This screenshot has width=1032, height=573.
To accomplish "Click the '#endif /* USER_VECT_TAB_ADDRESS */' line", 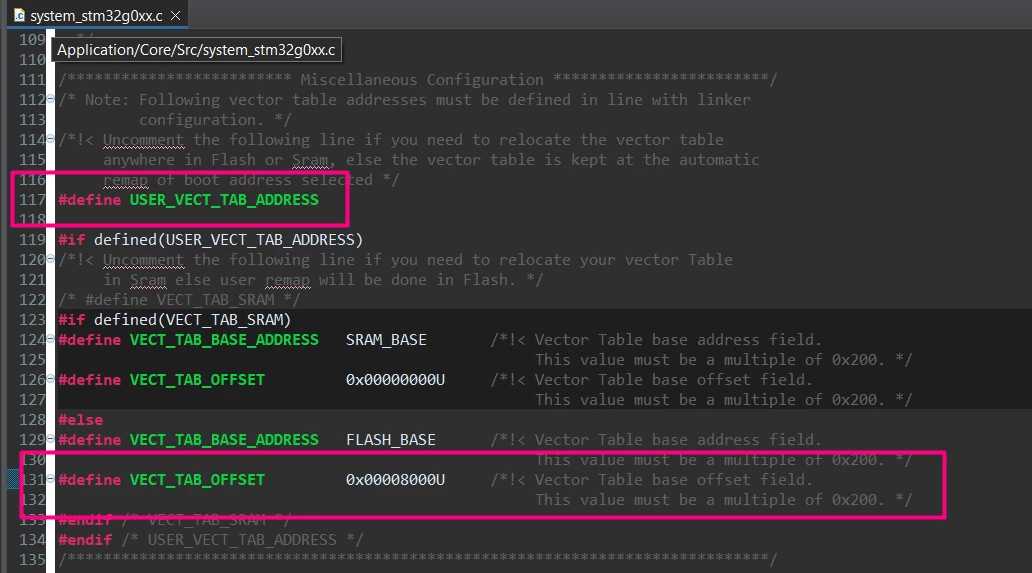I will pyautogui.click(x=211, y=540).
